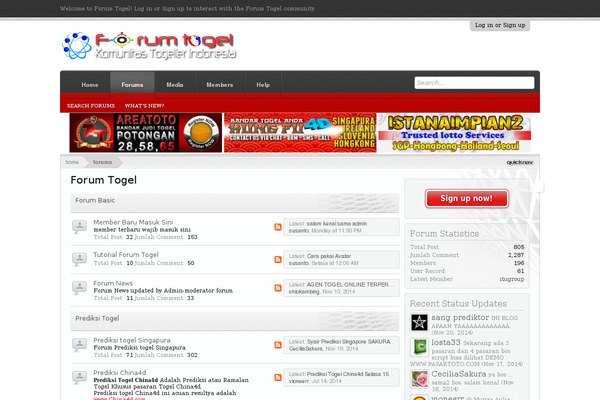Select the Forums menu tab
This screenshot has height=400, width=600.
click(132, 85)
